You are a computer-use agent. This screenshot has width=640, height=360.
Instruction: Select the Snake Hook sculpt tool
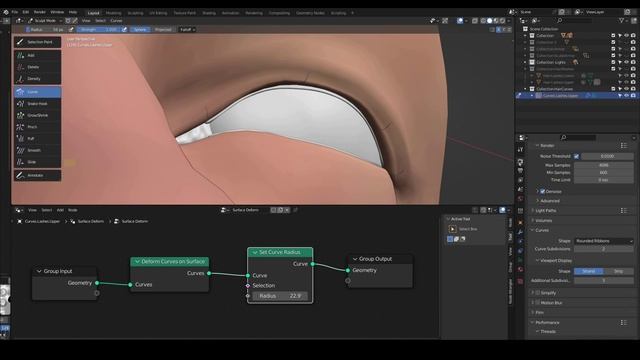tap(37, 104)
